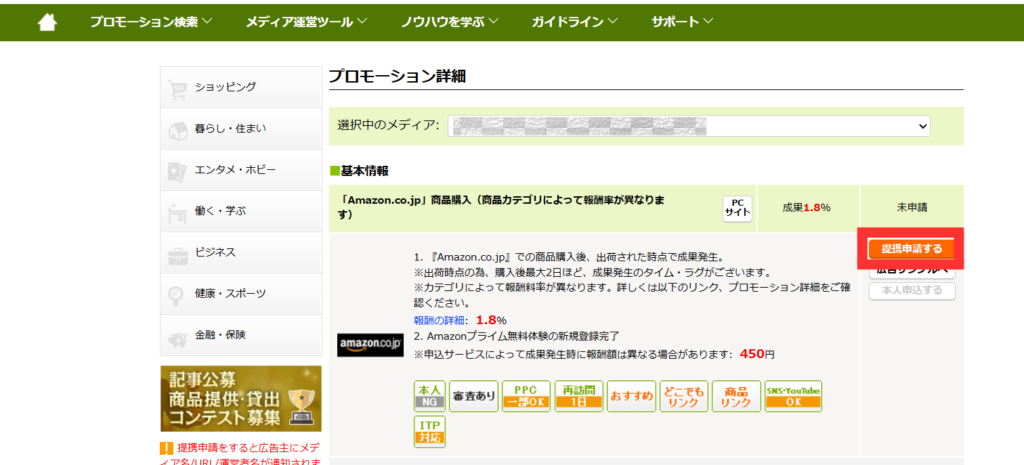Click the 商品リンク badge
Screen dimensions: 1024x465
pos(736,396)
